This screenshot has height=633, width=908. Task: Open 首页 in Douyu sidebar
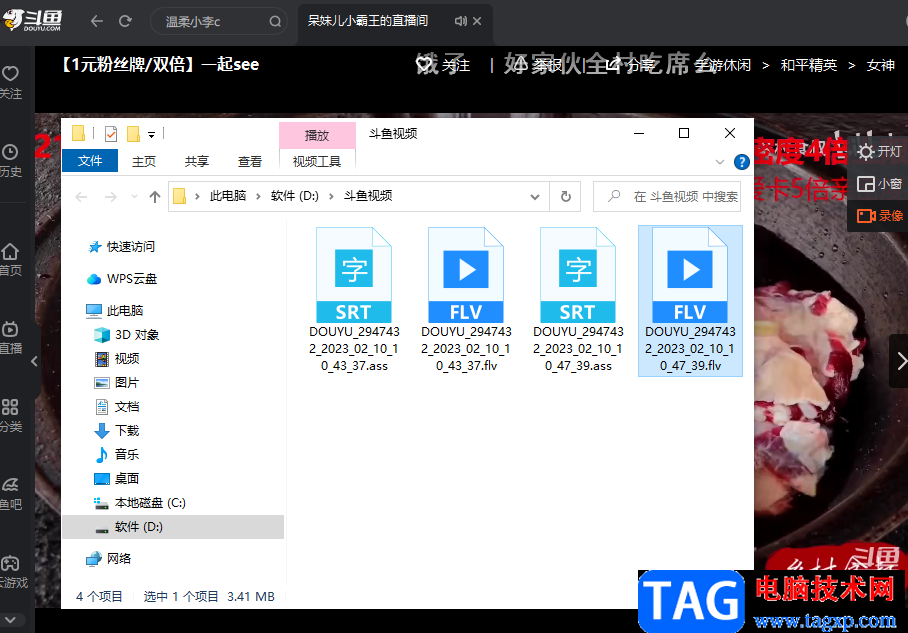pos(10,260)
